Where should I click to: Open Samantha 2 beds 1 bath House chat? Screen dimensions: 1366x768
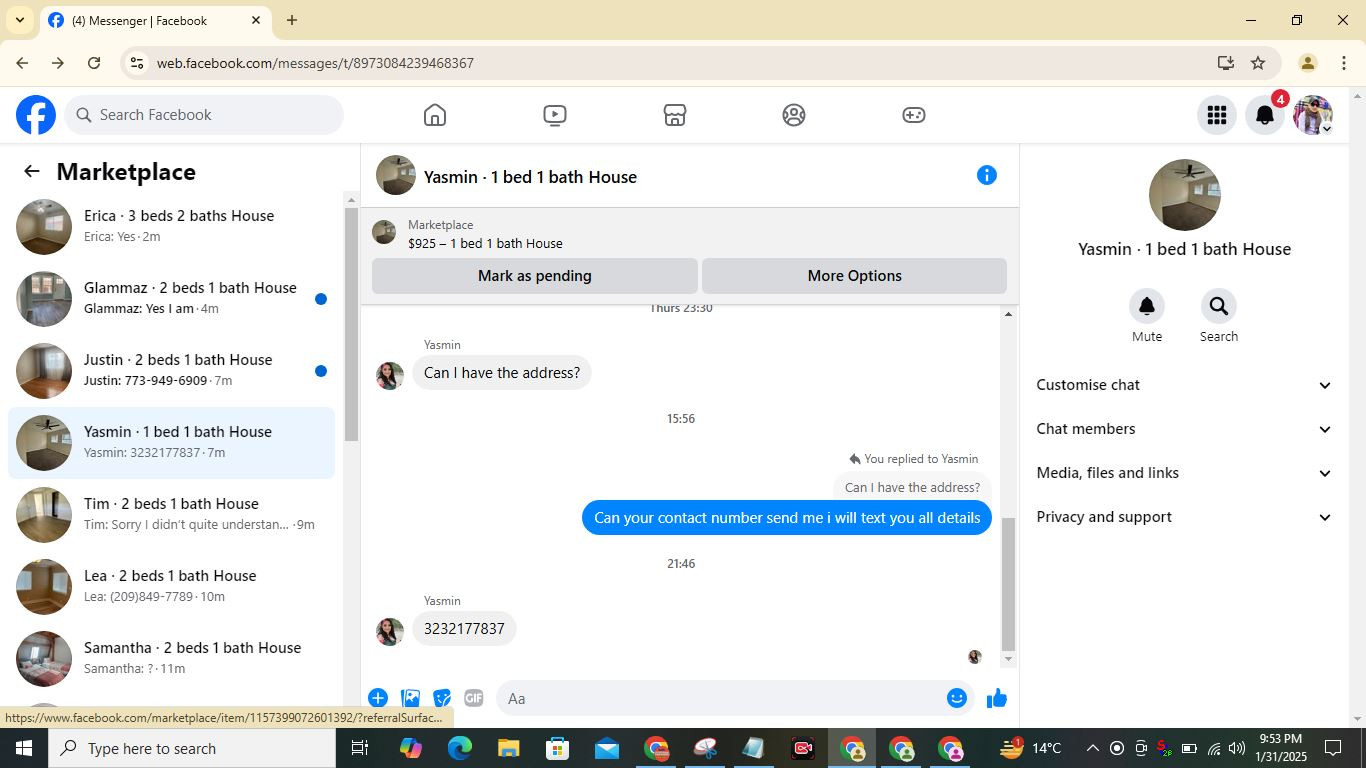pyautogui.click(x=172, y=659)
